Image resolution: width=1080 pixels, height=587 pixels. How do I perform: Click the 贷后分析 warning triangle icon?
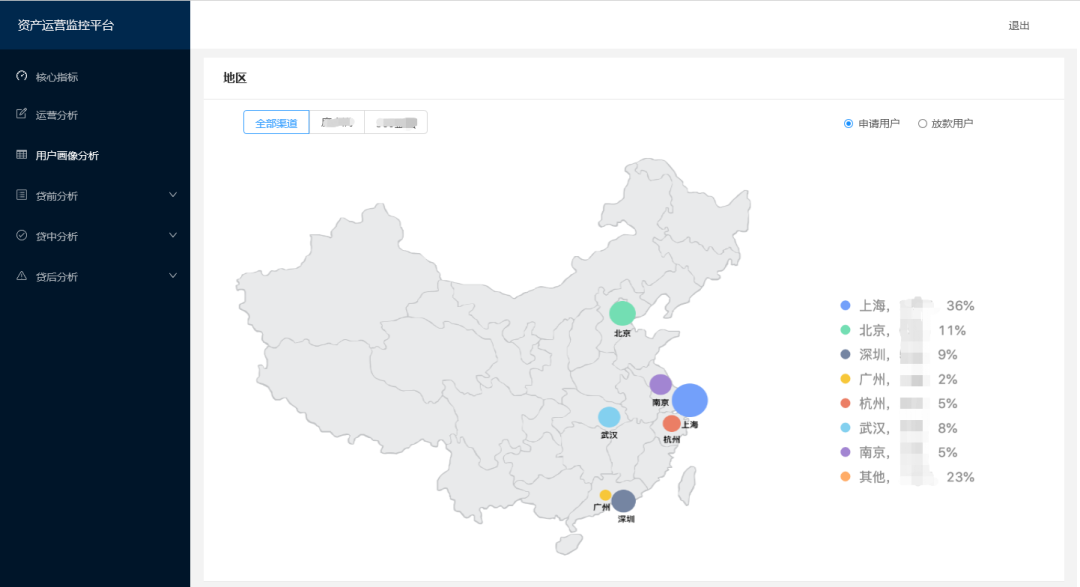coord(21,276)
